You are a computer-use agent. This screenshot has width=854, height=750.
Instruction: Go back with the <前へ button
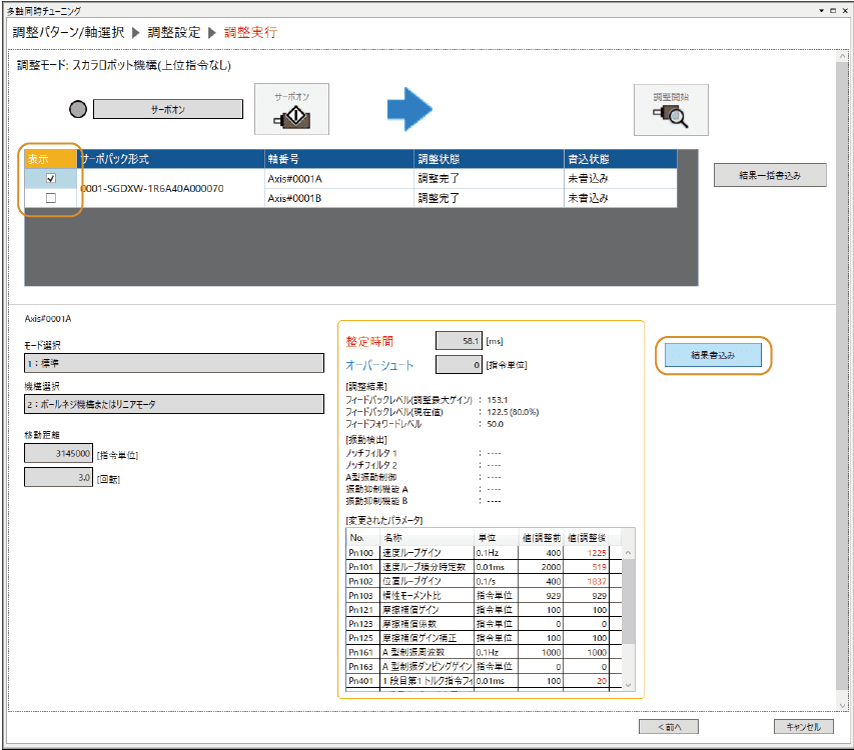click(x=669, y=727)
